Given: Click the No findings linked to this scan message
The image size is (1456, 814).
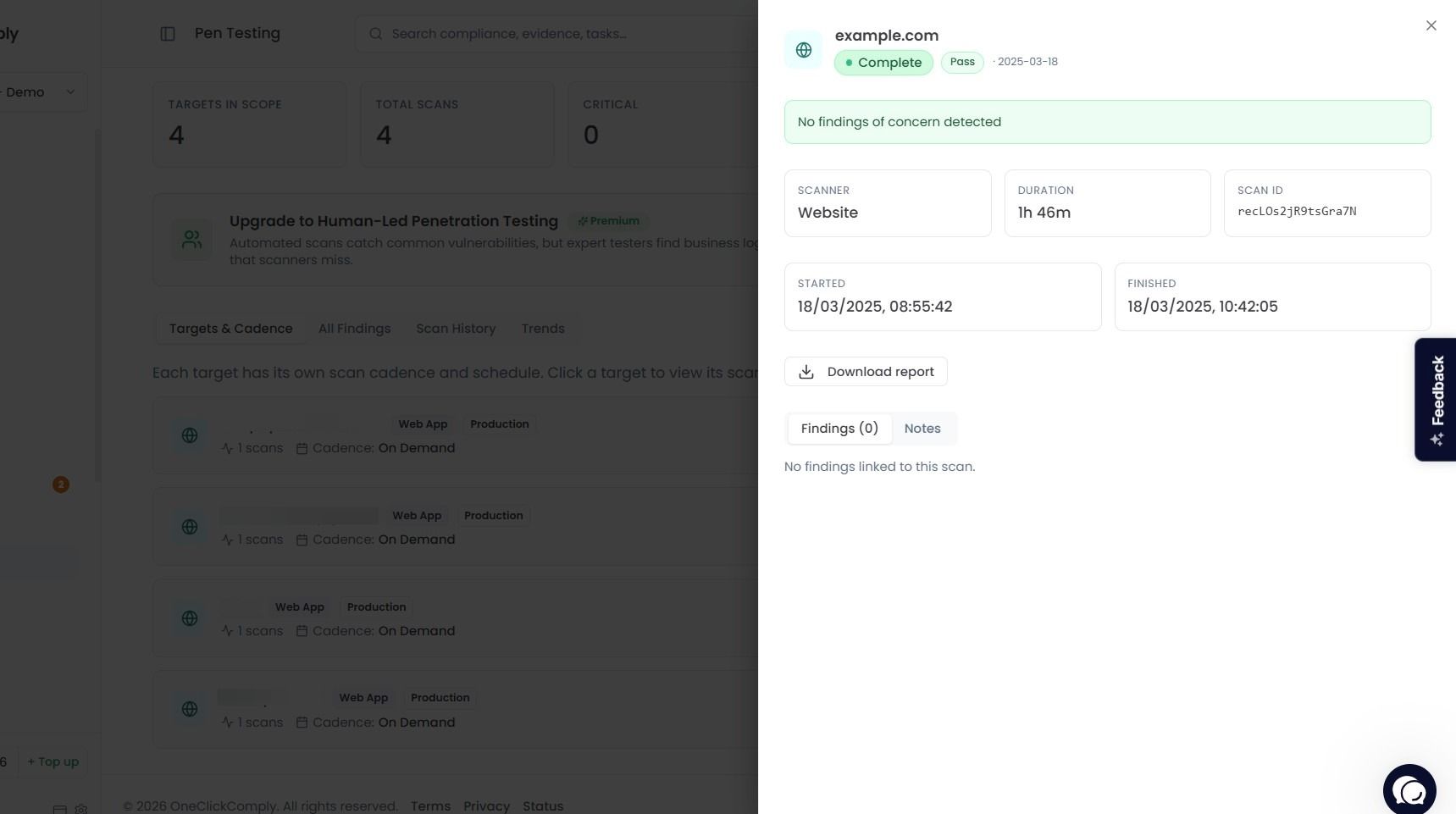Looking at the screenshot, I should tap(879, 467).
